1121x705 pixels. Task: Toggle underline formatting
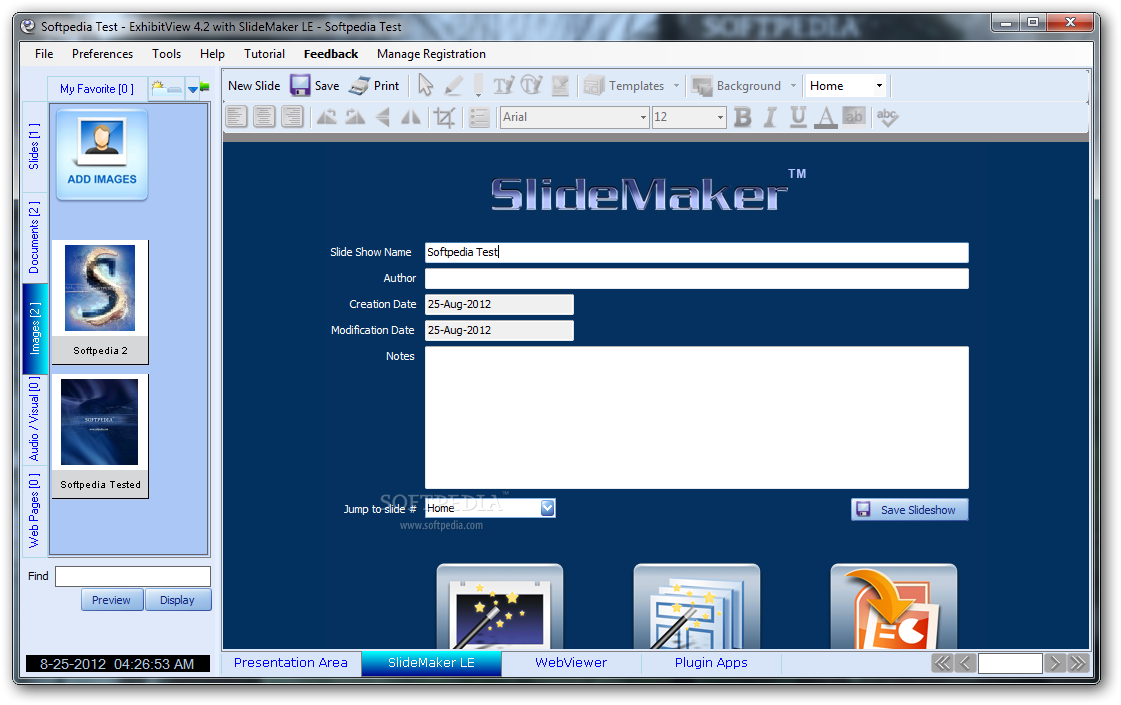pyautogui.click(x=798, y=117)
